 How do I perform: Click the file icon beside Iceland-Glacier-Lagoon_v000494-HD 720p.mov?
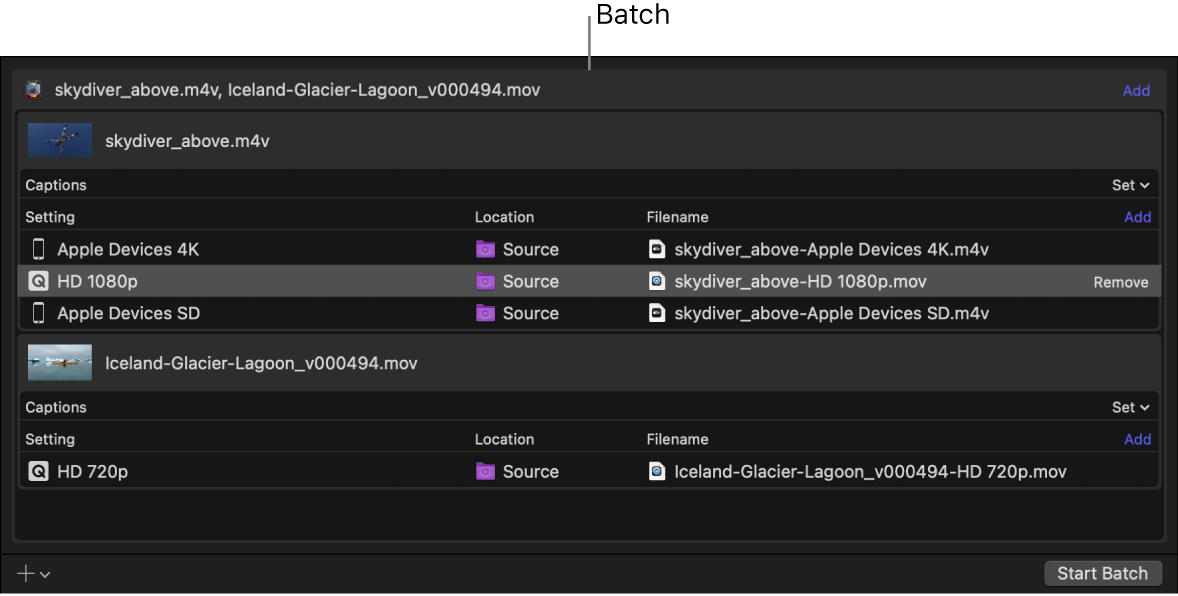[657, 471]
